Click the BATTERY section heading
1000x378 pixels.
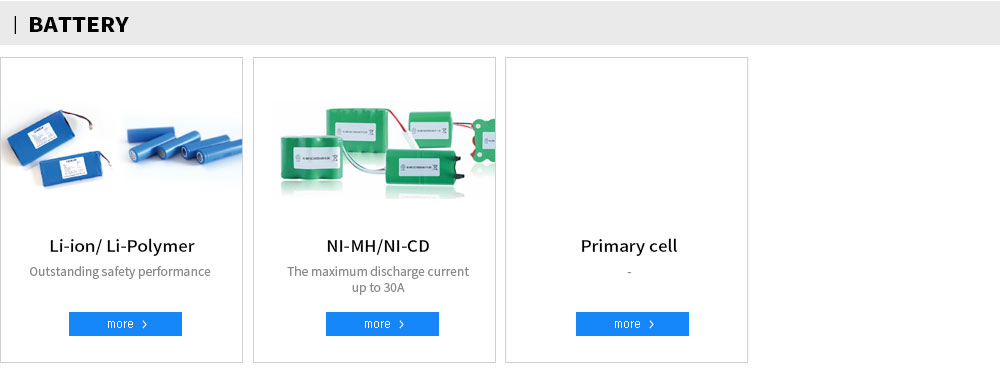(78, 25)
